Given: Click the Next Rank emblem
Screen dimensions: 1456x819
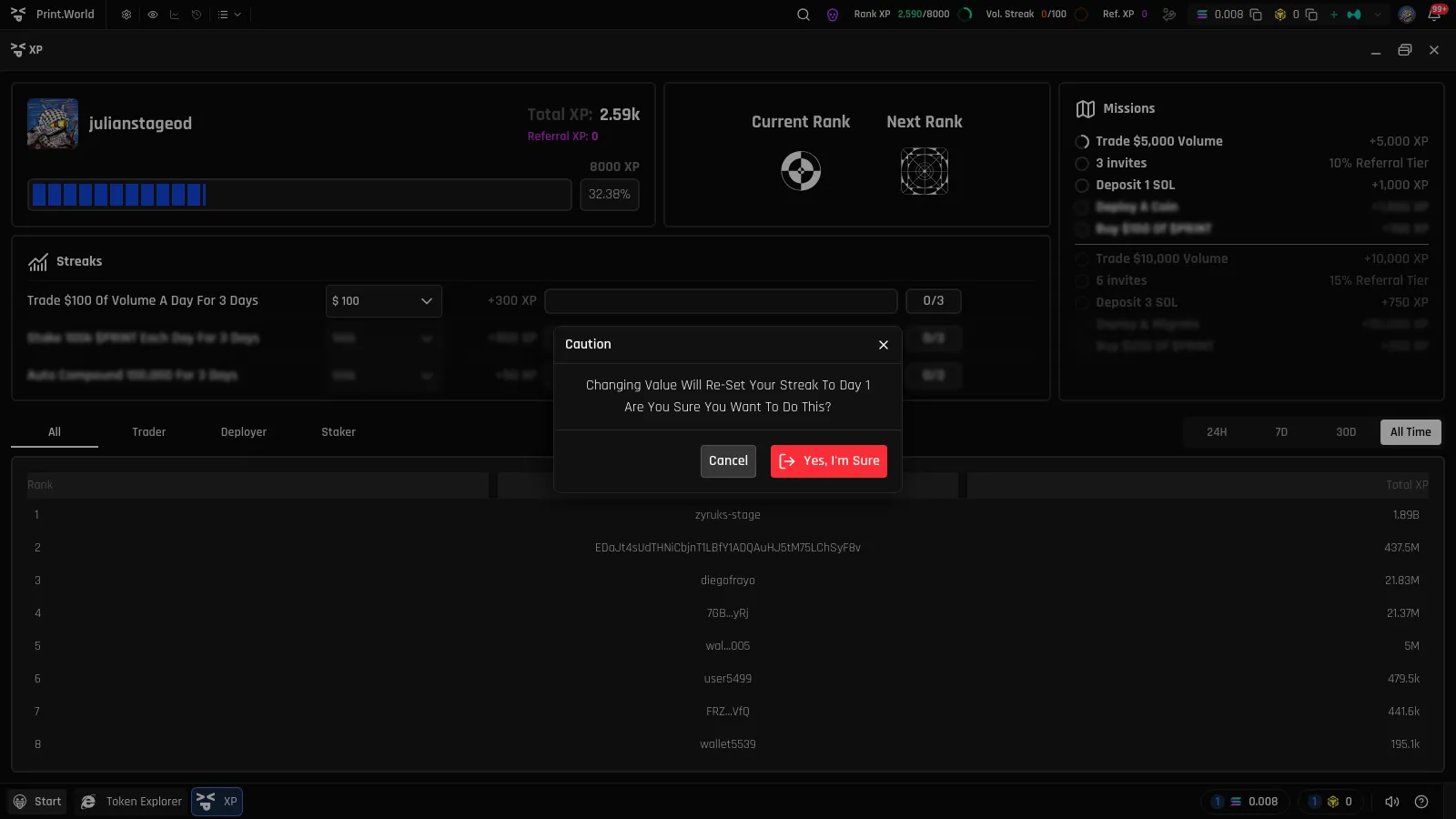Looking at the screenshot, I should [925, 171].
